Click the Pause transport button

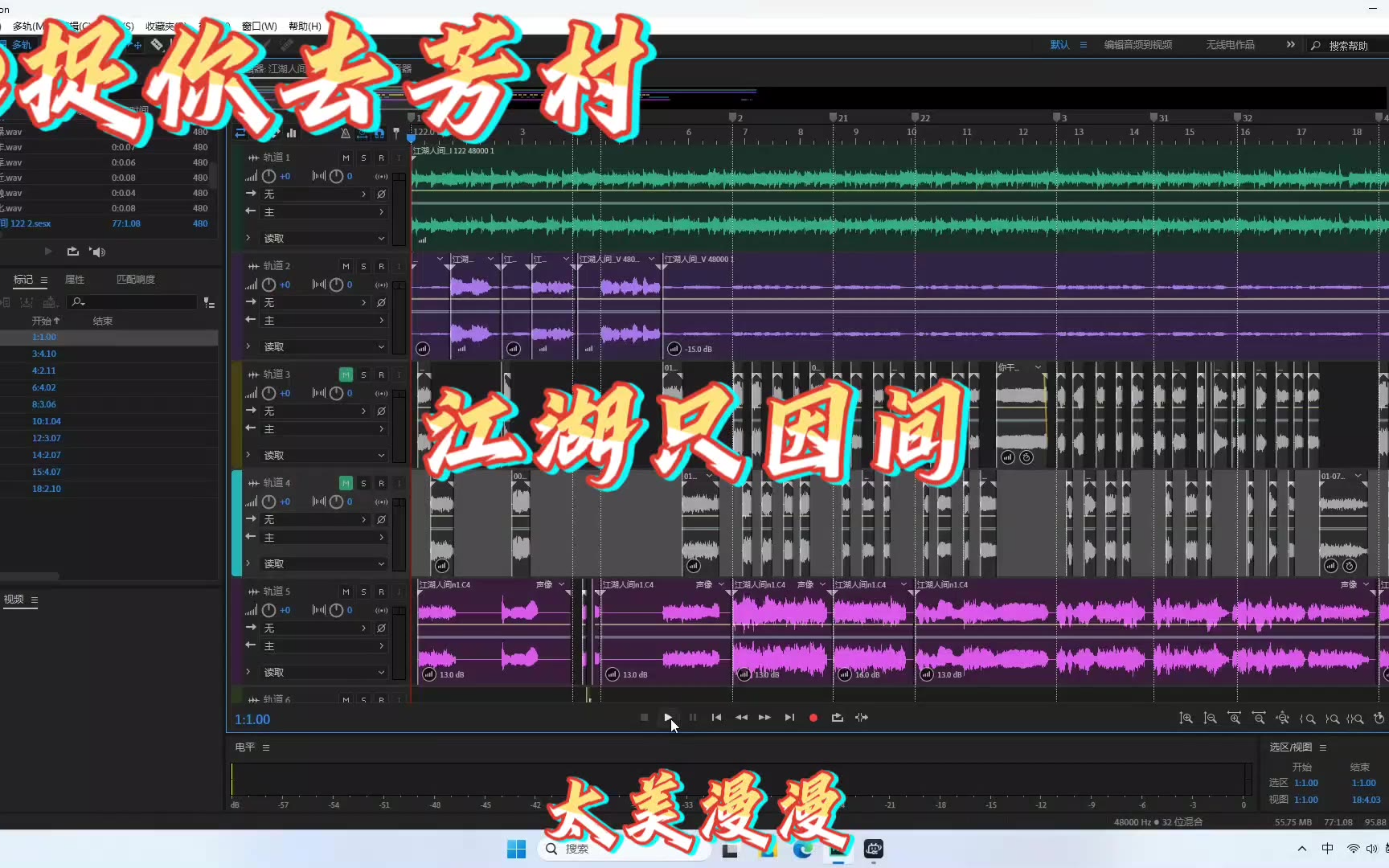693,717
